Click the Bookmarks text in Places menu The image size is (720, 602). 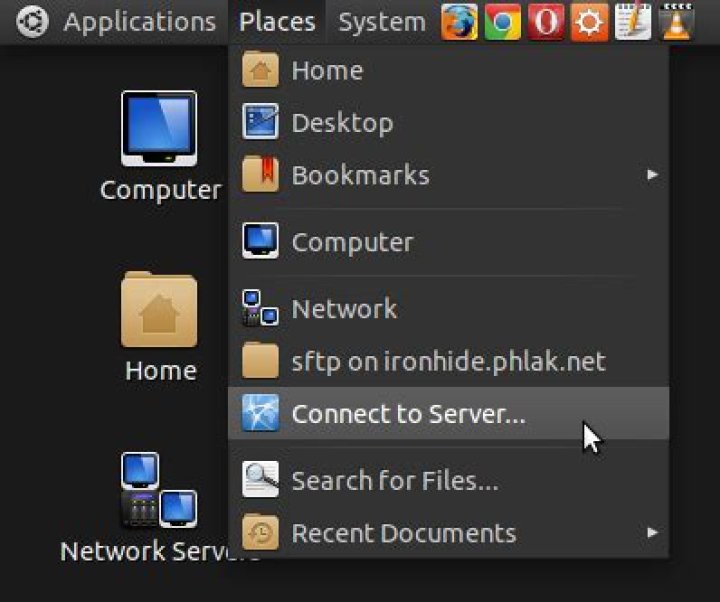pyautogui.click(x=361, y=175)
